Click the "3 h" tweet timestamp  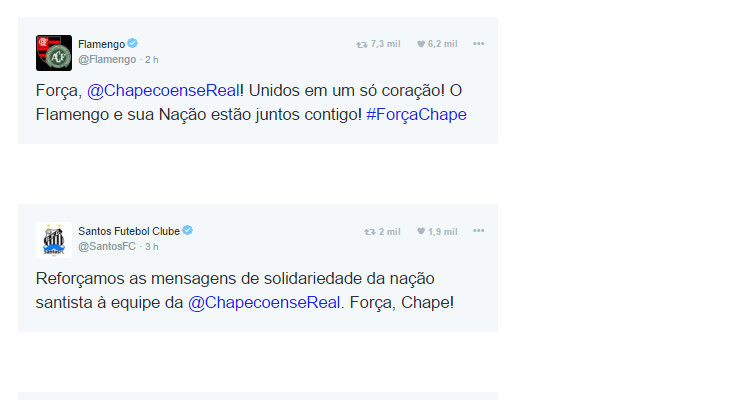pyautogui.click(x=152, y=246)
